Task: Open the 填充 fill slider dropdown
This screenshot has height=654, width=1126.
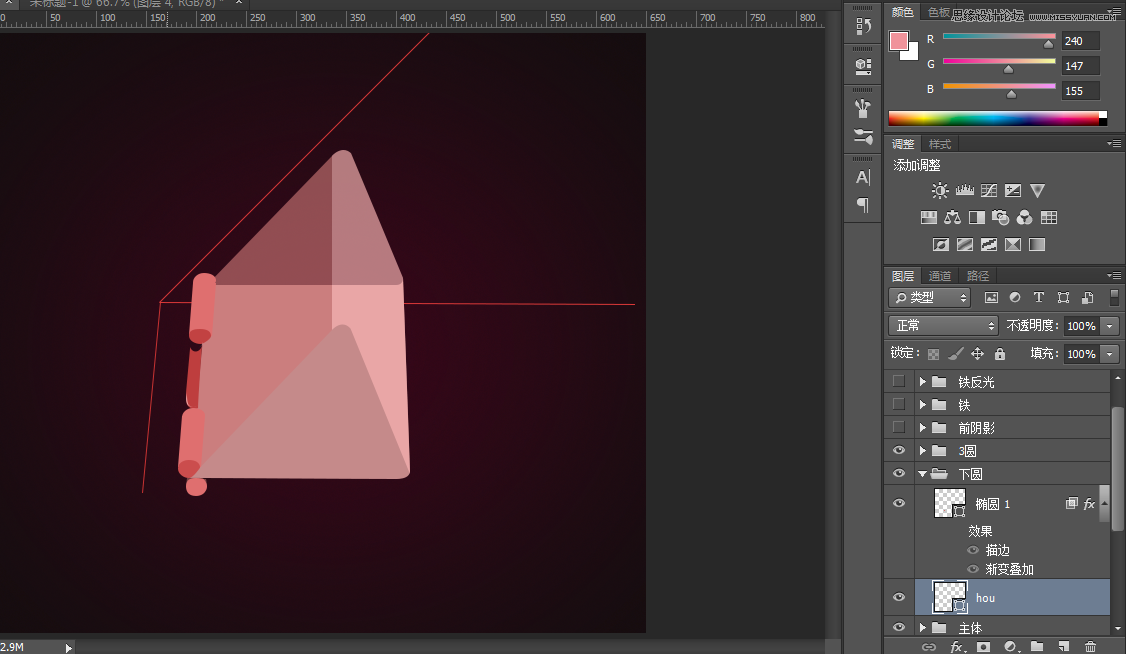Action: tap(1110, 354)
